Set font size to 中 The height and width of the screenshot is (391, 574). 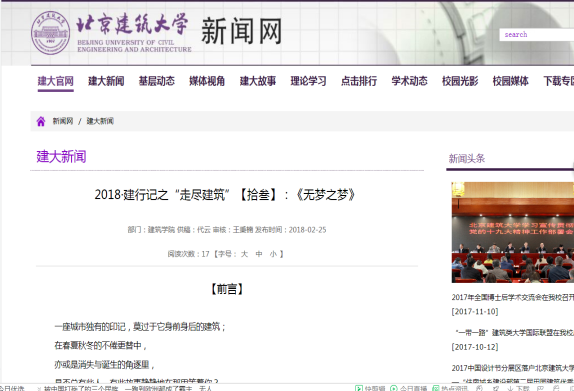tap(259, 254)
